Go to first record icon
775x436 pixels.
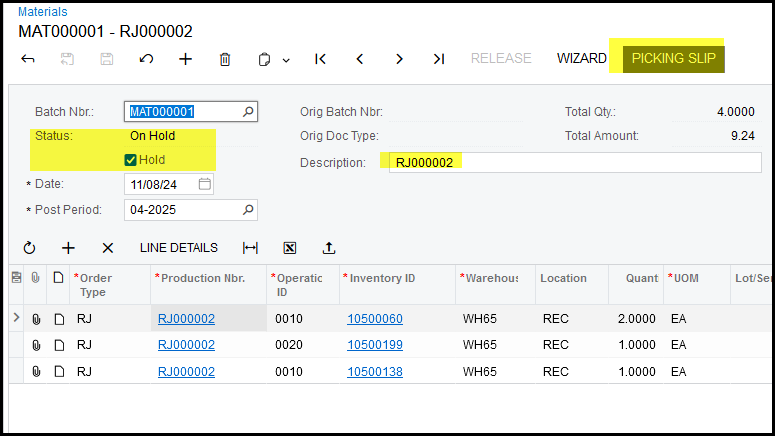tap(320, 59)
